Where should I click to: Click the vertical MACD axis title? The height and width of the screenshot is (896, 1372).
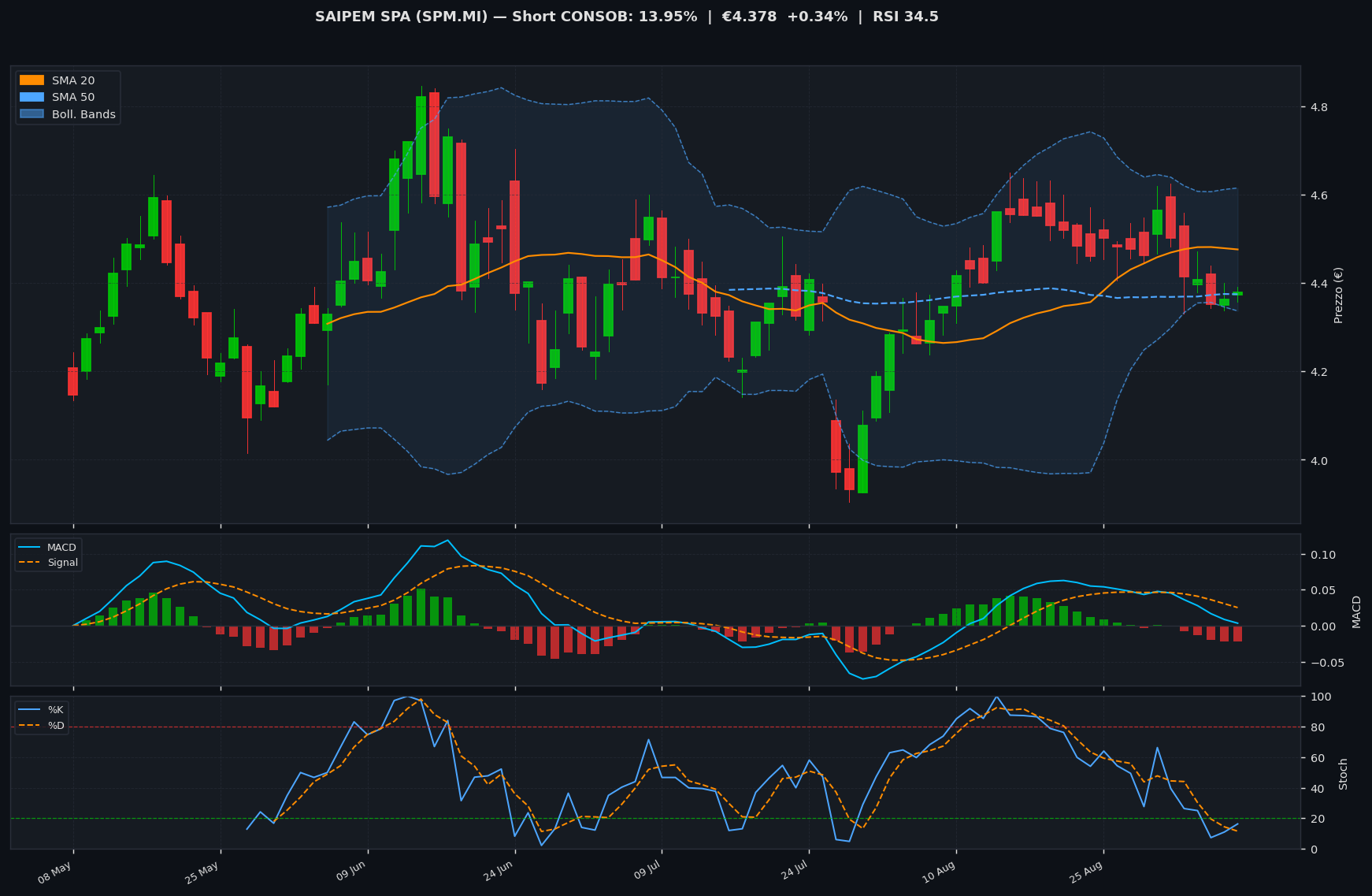pyautogui.click(x=1356, y=612)
